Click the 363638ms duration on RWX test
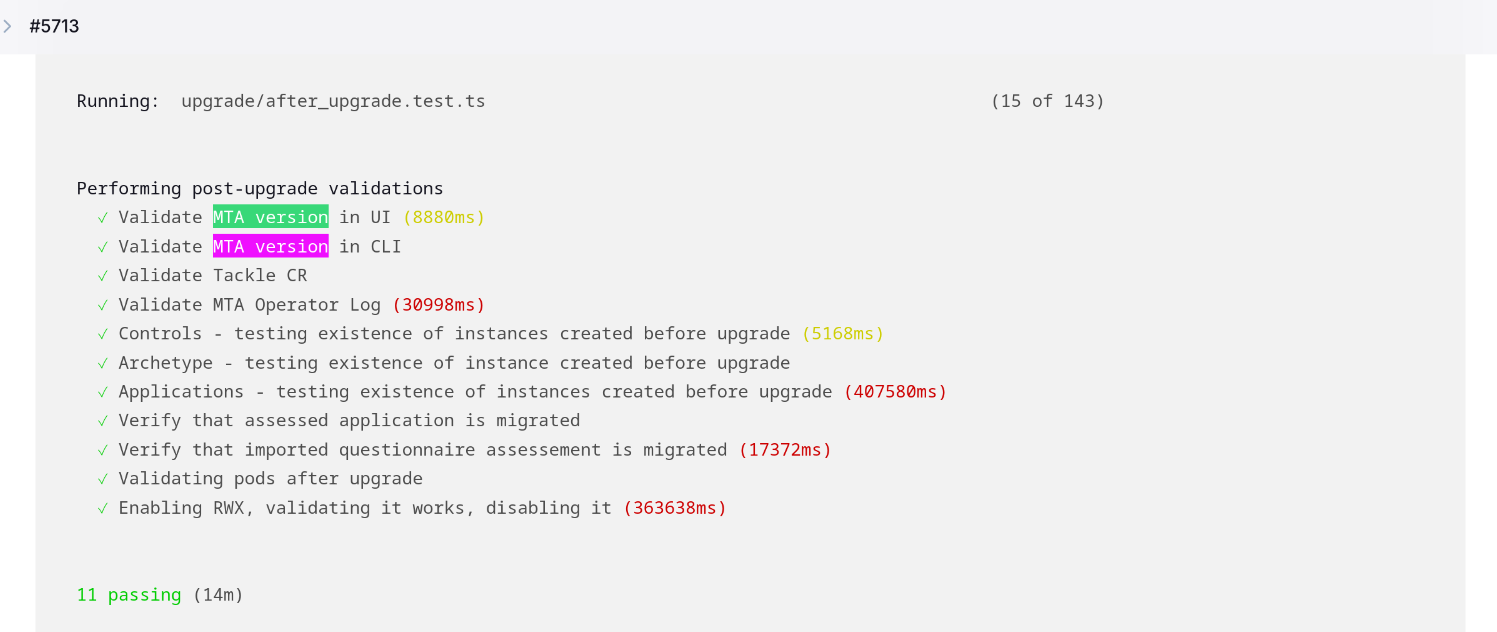This screenshot has height=632, width=1497. click(675, 507)
